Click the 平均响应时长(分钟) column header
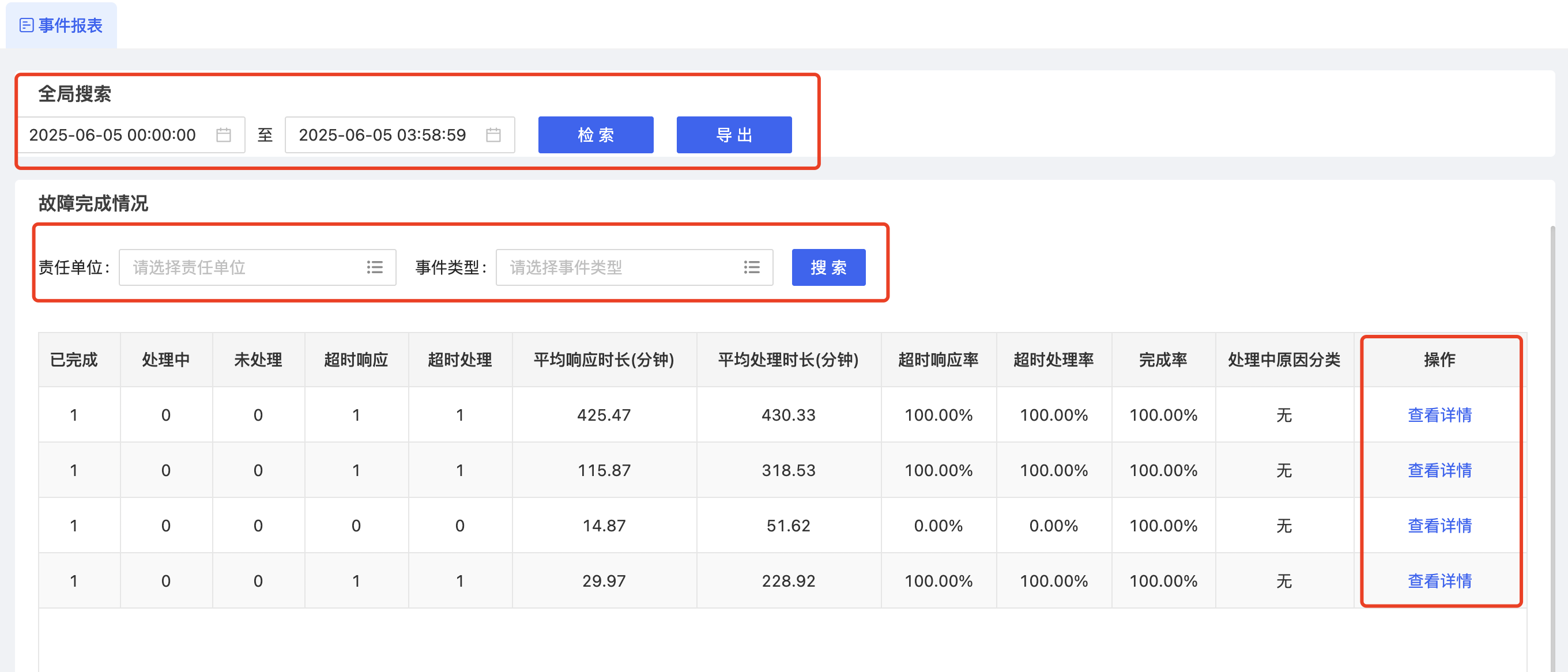 coord(604,360)
